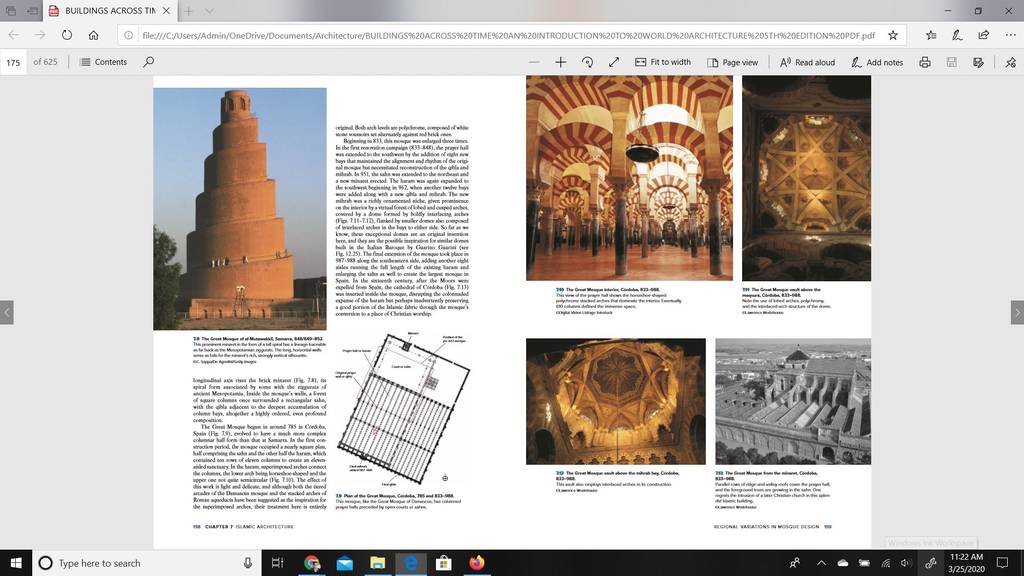
Task: Click Add notes
Action: [x=876, y=62]
